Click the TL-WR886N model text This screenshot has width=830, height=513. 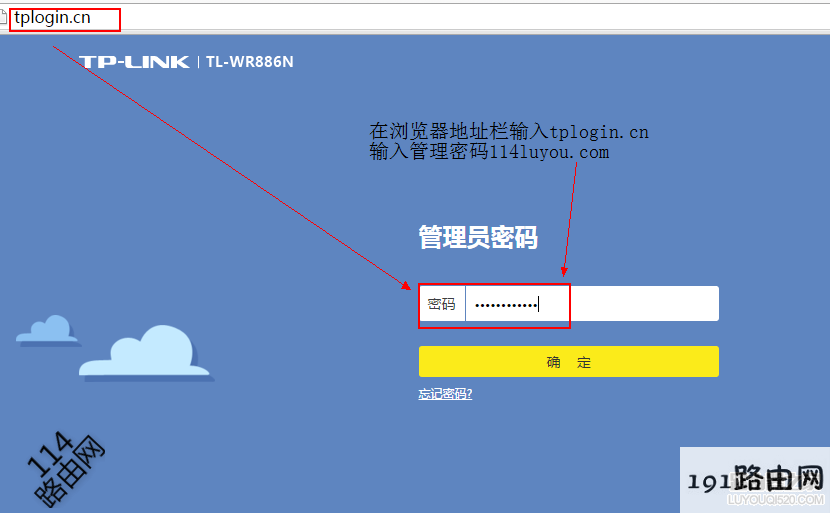tap(249, 62)
